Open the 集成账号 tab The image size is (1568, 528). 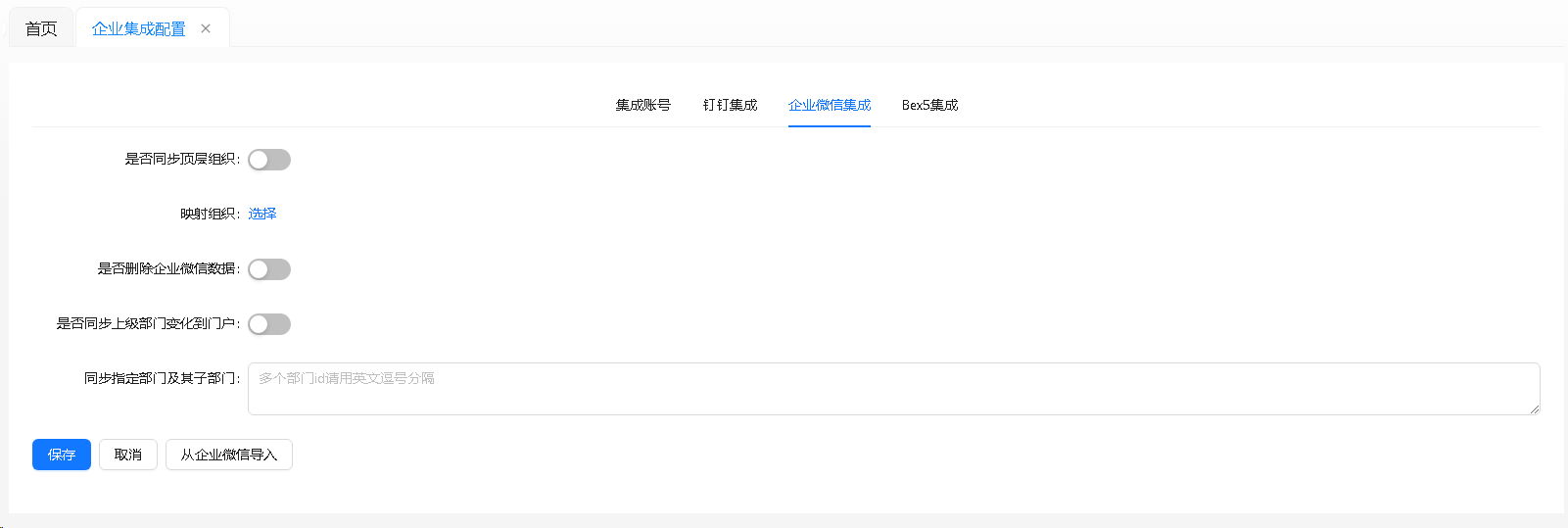click(642, 105)
